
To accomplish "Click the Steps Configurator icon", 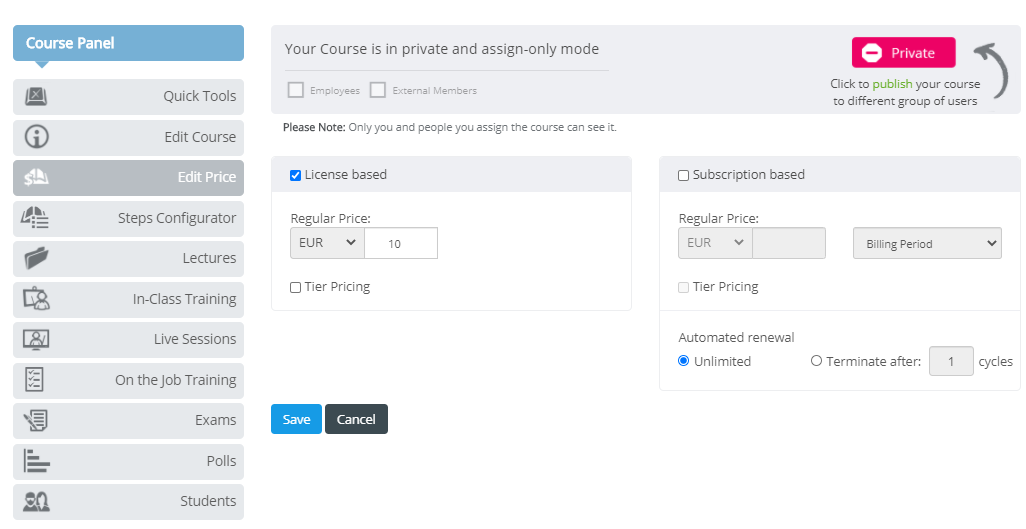I will click(35, 217).
